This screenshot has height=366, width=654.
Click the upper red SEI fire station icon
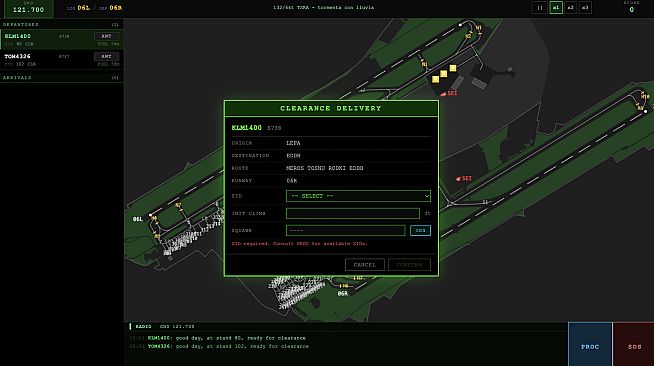tap(449, 94)
